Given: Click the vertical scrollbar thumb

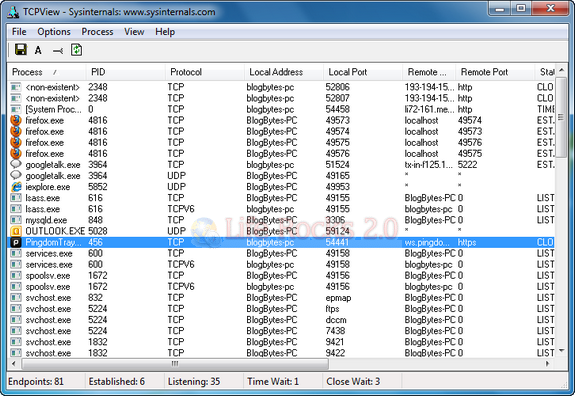Looking at the screenshot, I should click(x=561, y=117).
